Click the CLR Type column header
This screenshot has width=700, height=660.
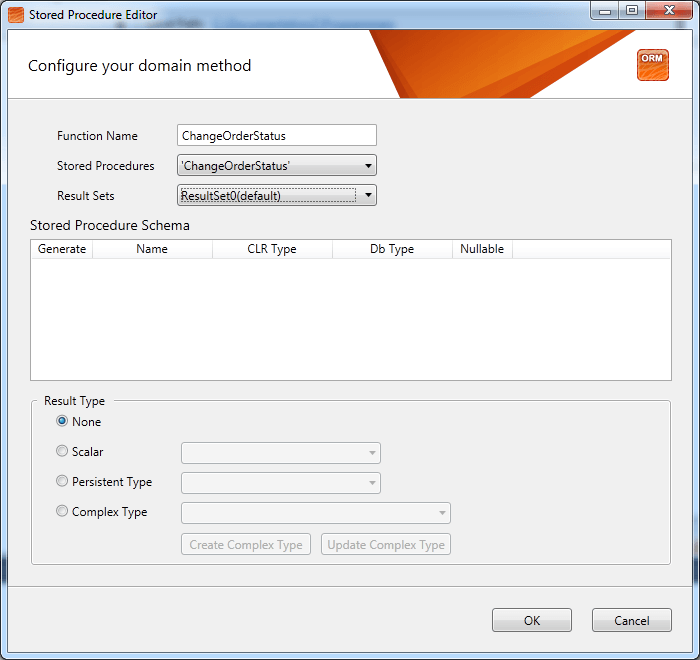pyautogui.click(x=272, y=249)
